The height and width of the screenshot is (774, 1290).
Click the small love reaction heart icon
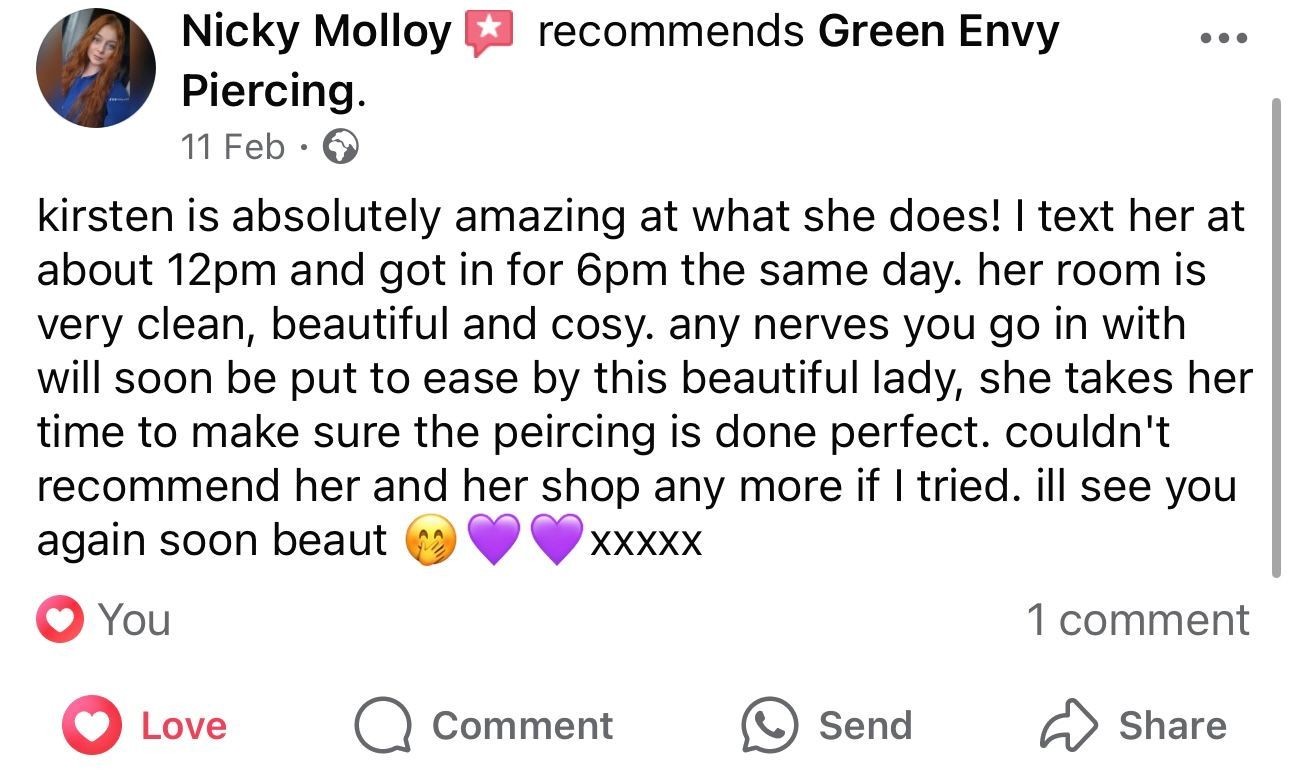coord(59,620)
